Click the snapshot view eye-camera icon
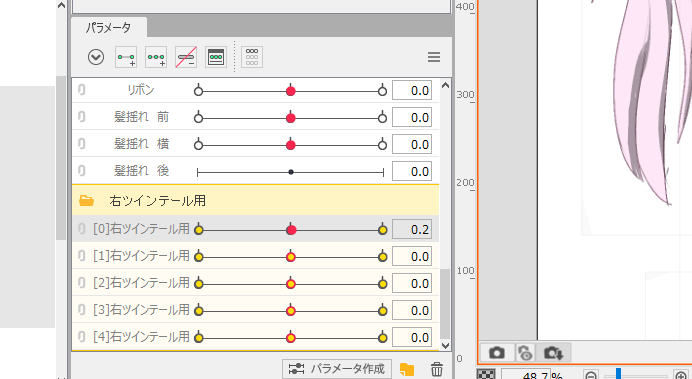 click(x=525, y=353)
